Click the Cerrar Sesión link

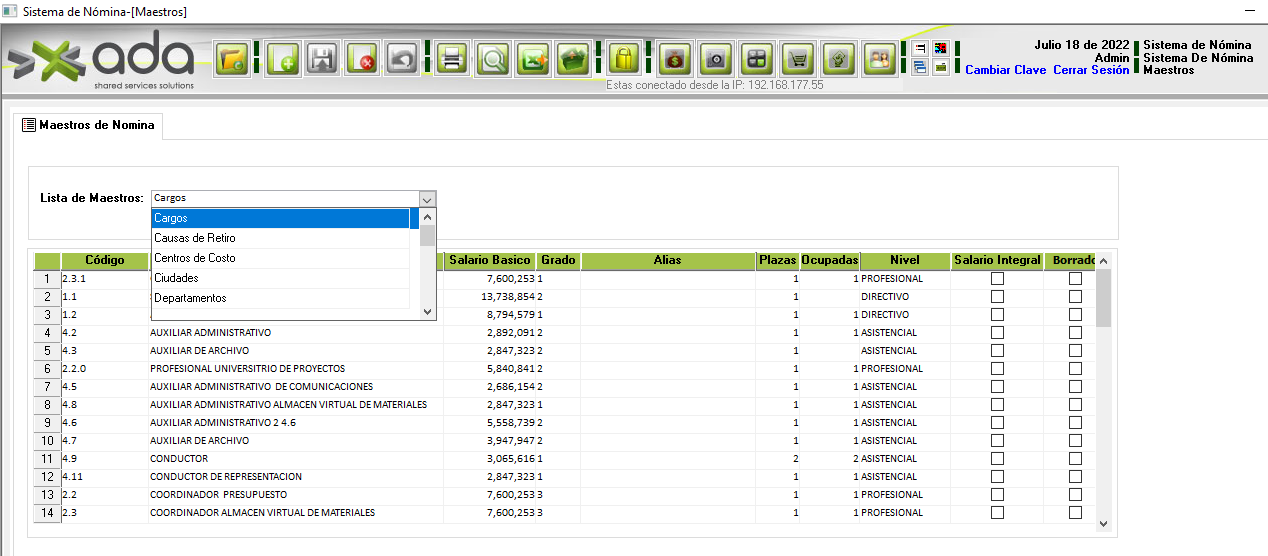1091,70
